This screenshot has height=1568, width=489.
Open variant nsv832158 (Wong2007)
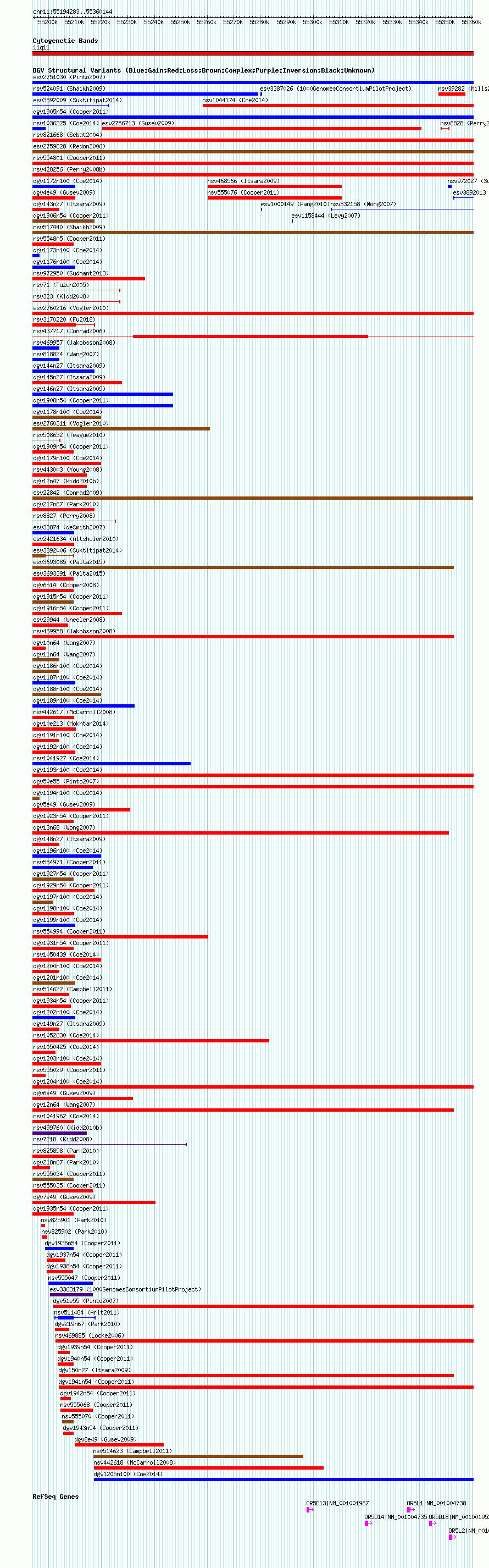point(363,205)
